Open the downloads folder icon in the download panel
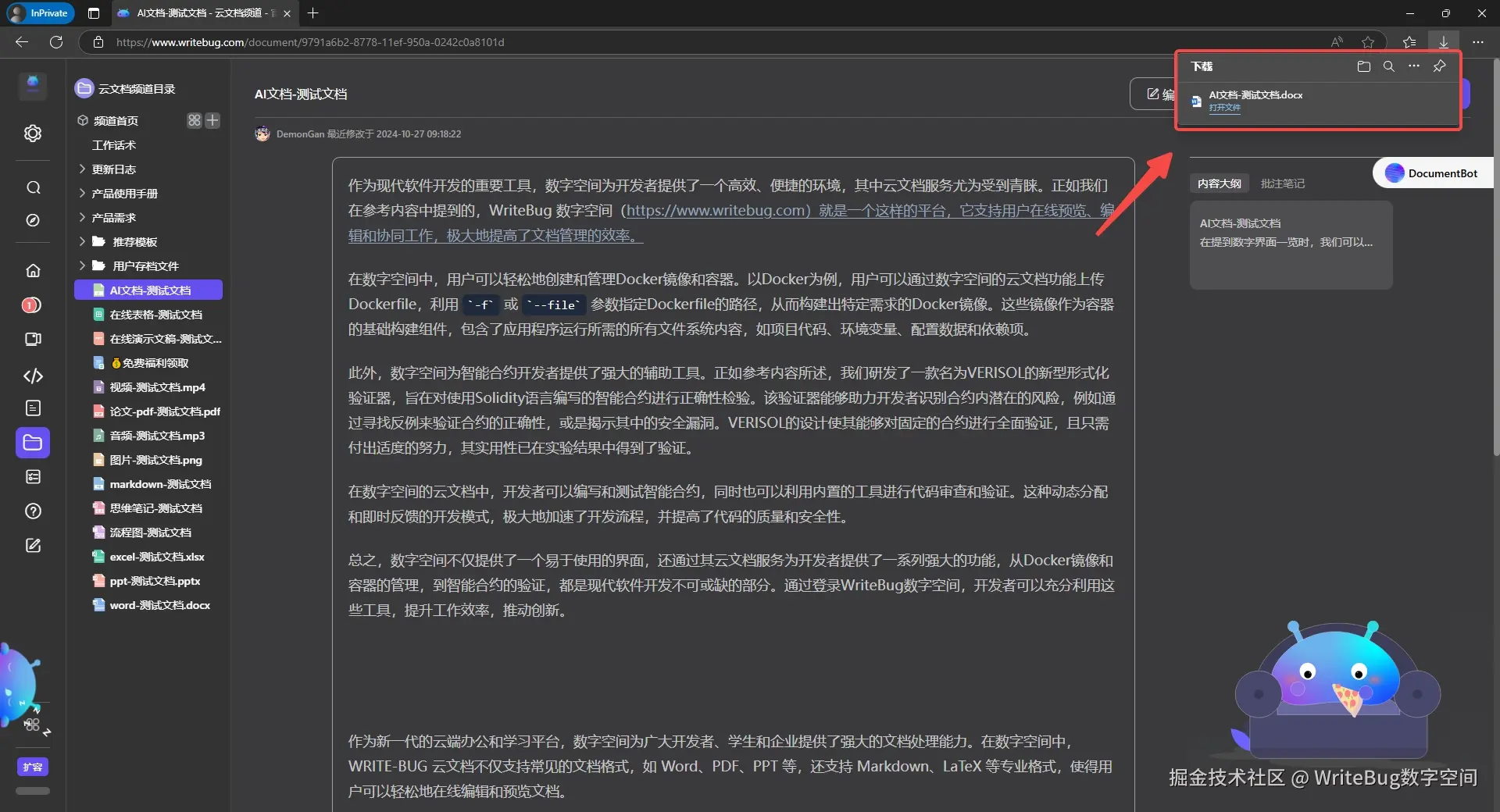Screen dimensions: 1500x812 coord(1363,66)
